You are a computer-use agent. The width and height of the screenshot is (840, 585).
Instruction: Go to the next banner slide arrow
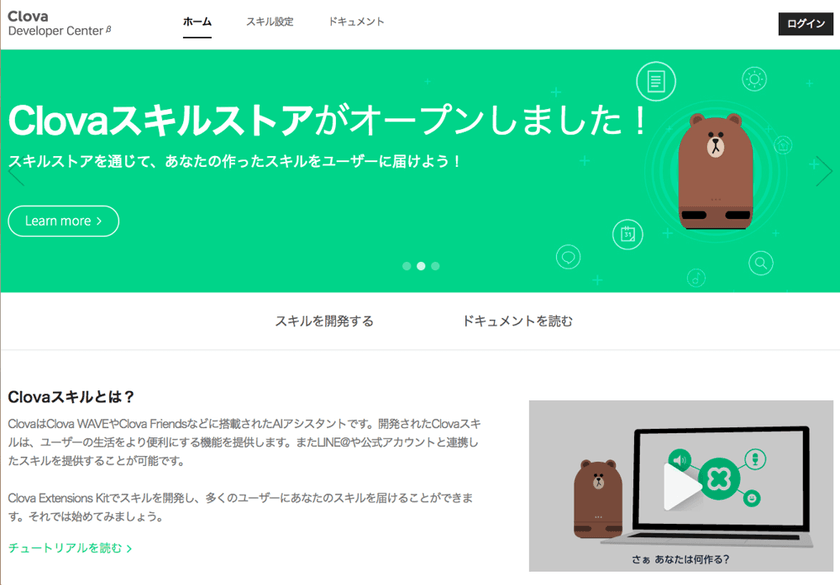[824, 171]
